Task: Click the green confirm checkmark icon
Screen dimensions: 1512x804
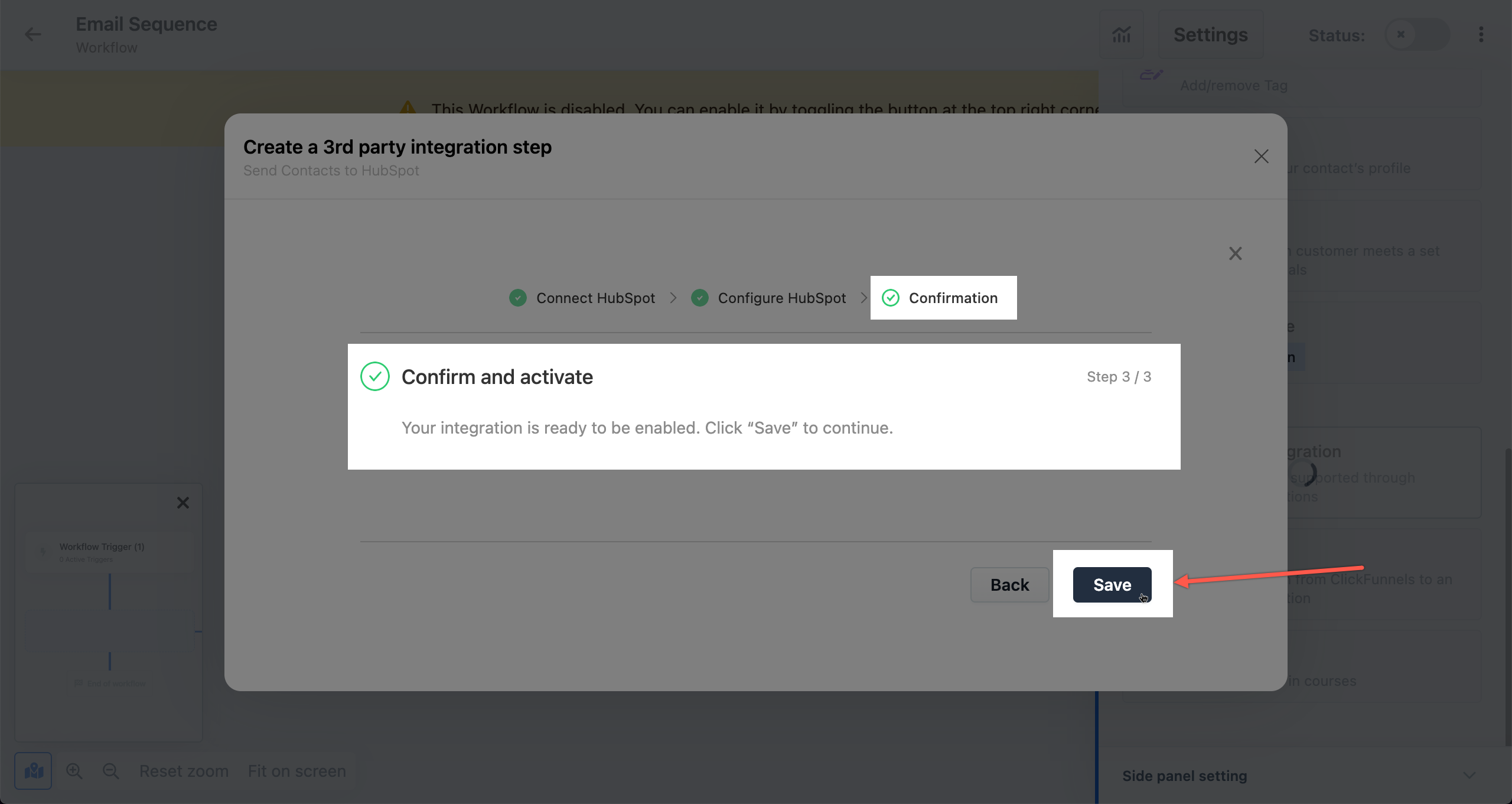Action: pos(375,376)
